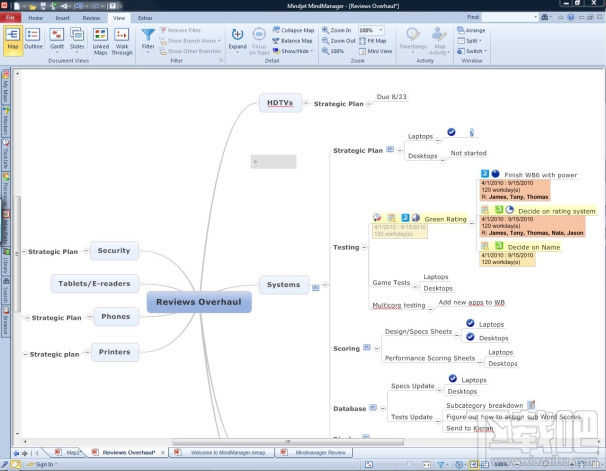Click Arrange windows
This screenshot has width=606, height=471.
tap(471, 30)
